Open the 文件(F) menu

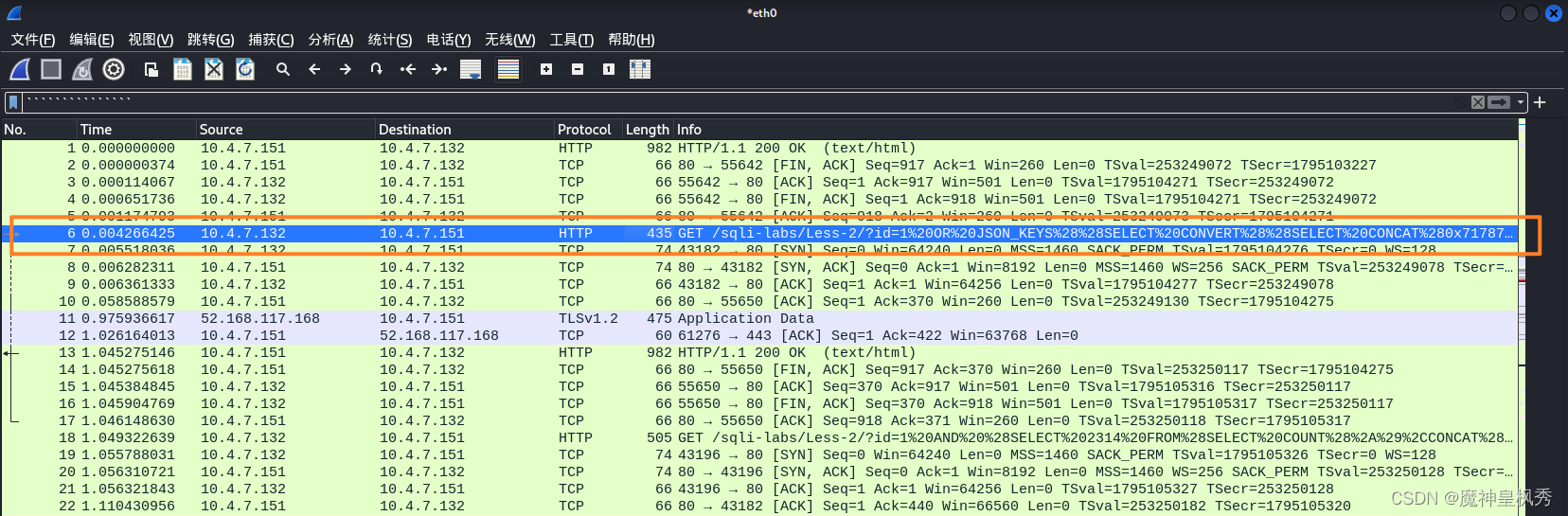tap(33, 40)
